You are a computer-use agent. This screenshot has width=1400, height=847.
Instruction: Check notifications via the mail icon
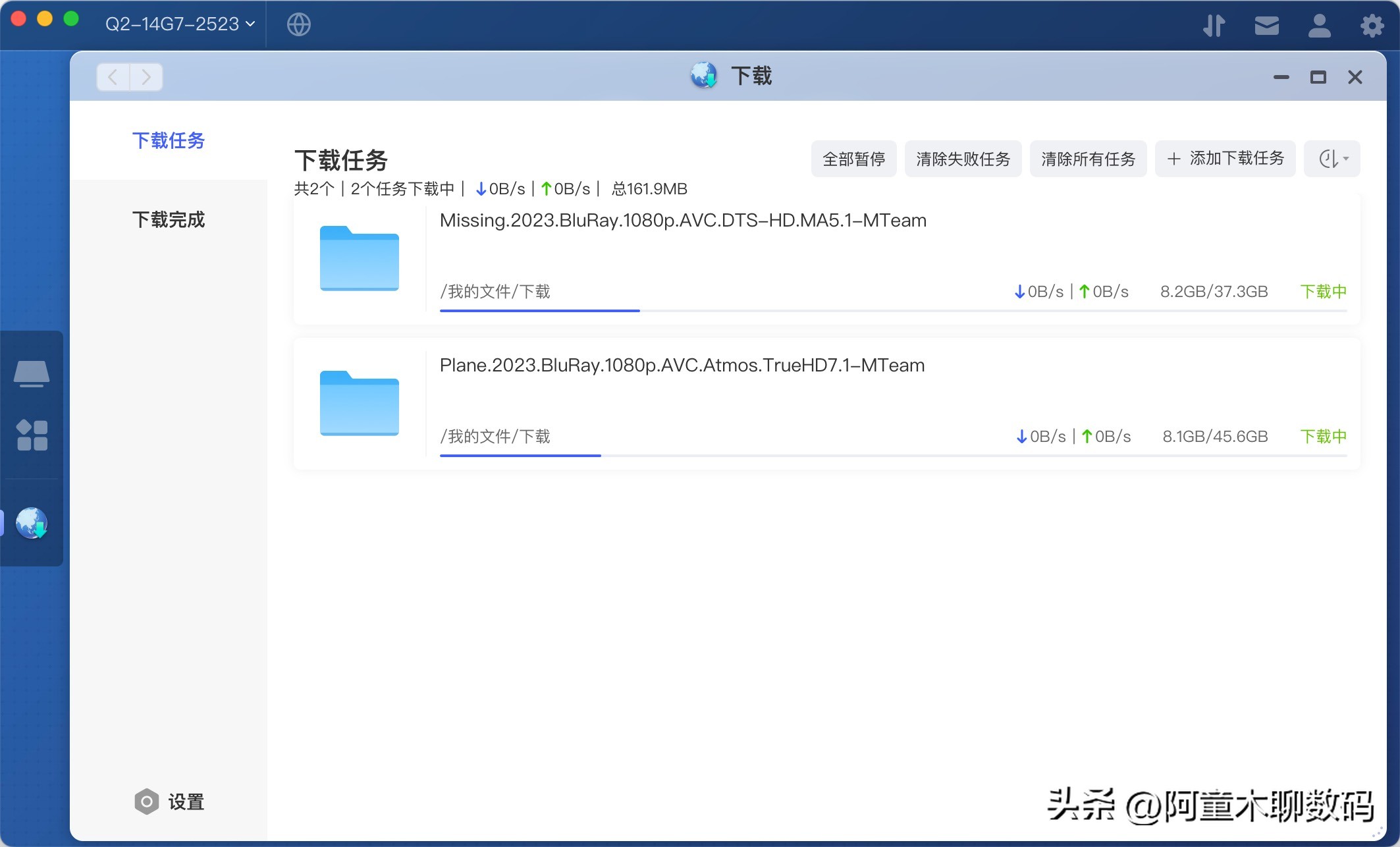1266,25
